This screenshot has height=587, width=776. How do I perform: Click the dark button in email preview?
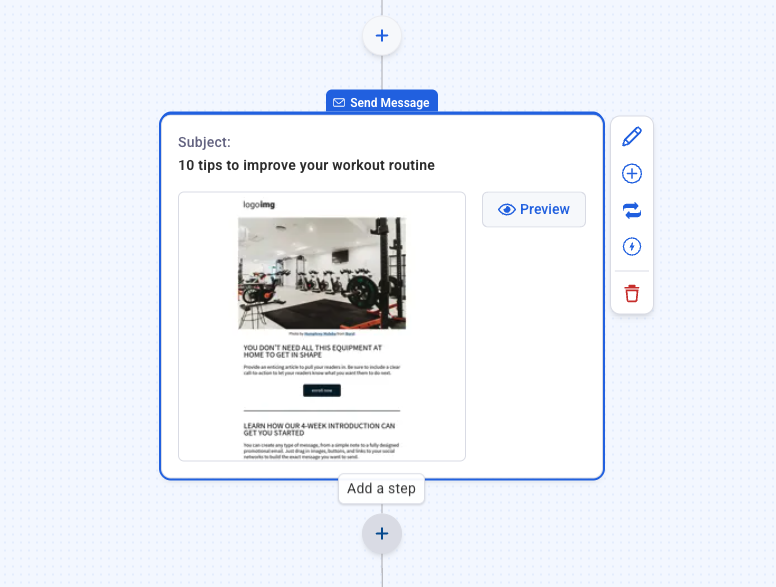coord(322,391)
